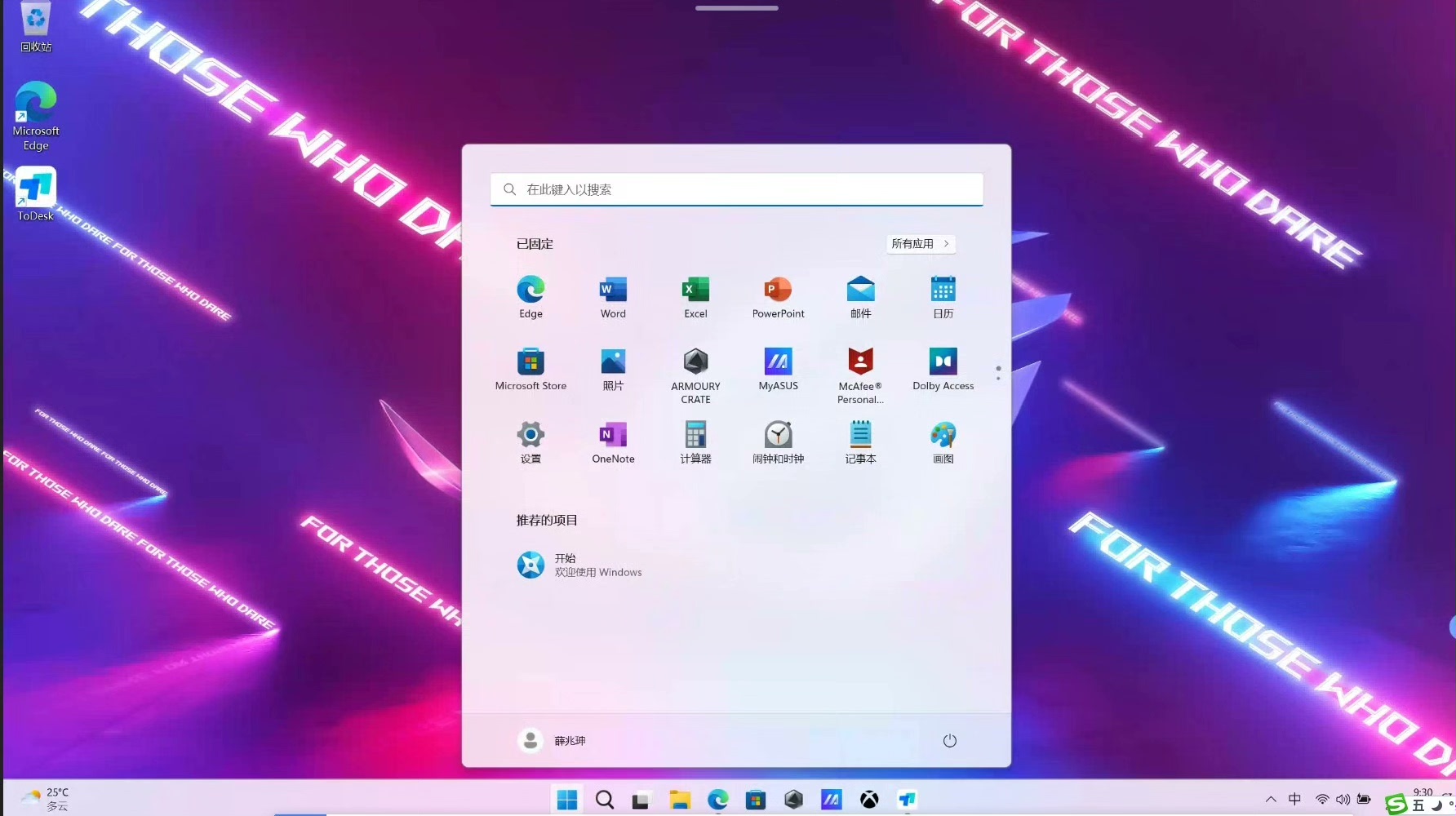Launch Word from pinned apps
This screenshot has height=816, width=1456.
(x=613, y=297)
